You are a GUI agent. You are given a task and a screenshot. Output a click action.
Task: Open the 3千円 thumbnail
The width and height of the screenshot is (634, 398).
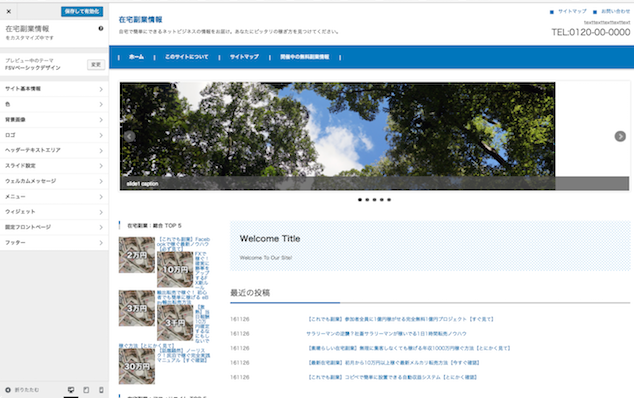175,323
